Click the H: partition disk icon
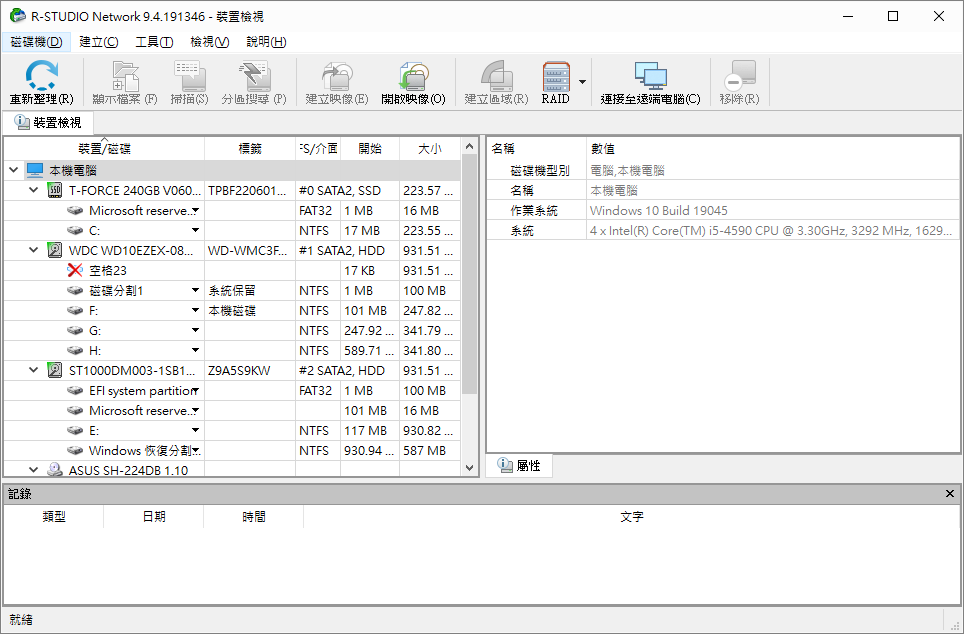964x634 pixels. pyautogui.click(x=75, y=351)
